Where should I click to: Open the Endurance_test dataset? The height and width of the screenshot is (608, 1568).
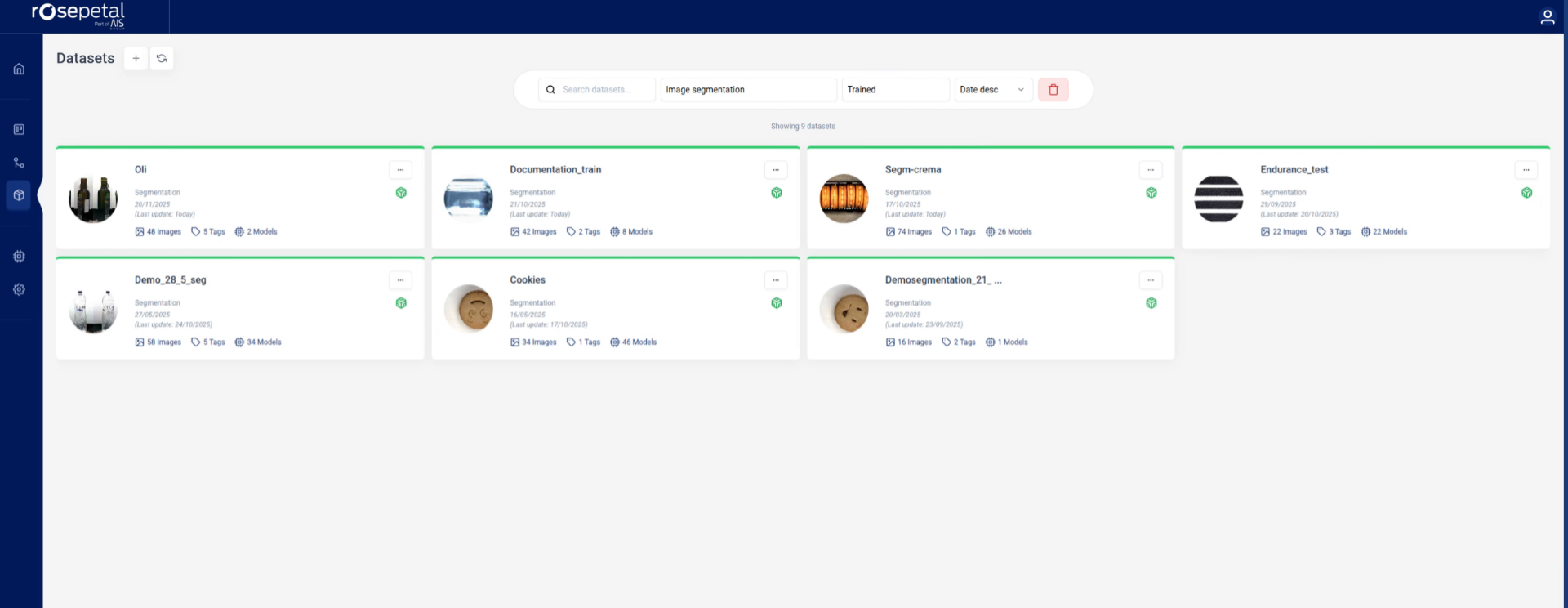point(1294,170)
